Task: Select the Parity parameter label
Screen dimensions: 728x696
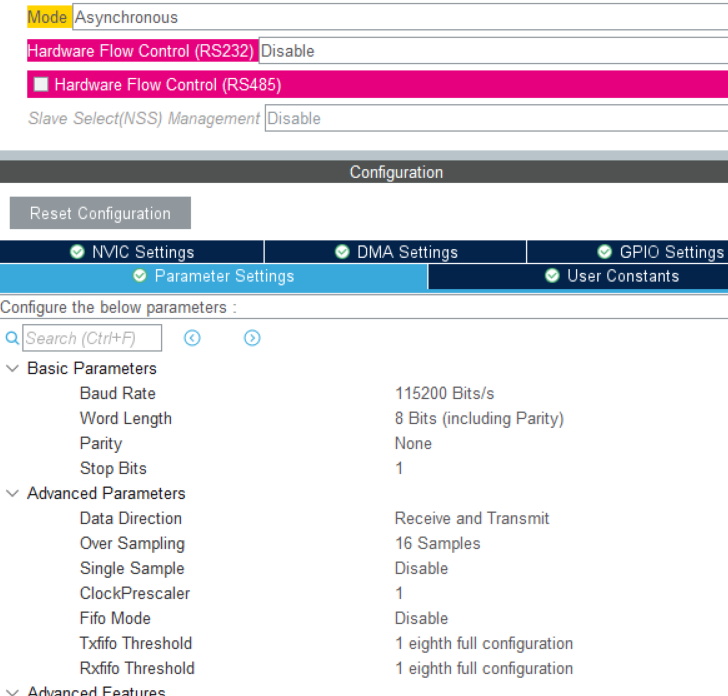Action: click(x=101, y=443)
